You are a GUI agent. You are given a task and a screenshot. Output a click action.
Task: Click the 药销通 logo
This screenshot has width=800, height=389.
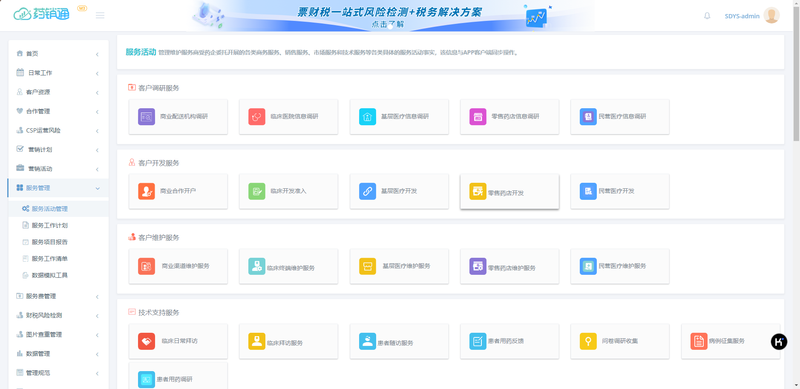tap(41, 14)
